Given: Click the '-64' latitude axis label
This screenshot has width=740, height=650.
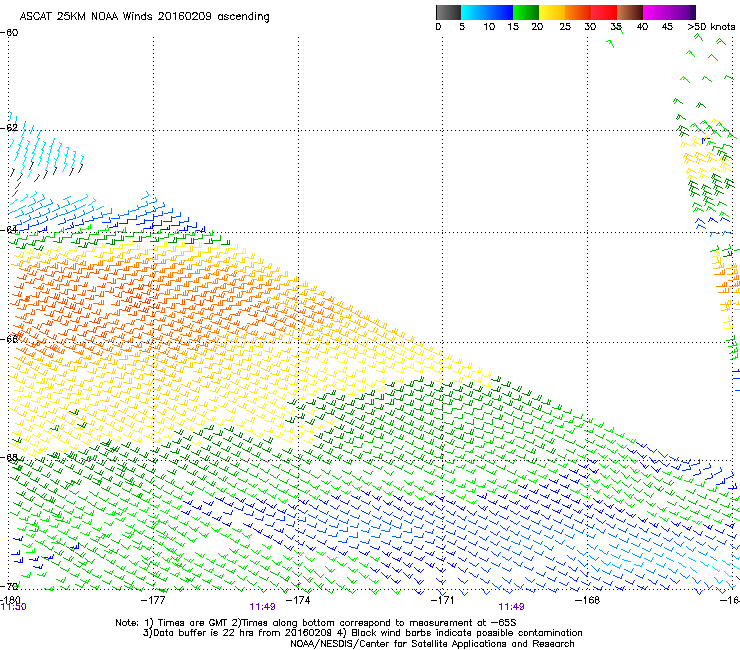Looking at the screenshot, I should pos(9,230).
